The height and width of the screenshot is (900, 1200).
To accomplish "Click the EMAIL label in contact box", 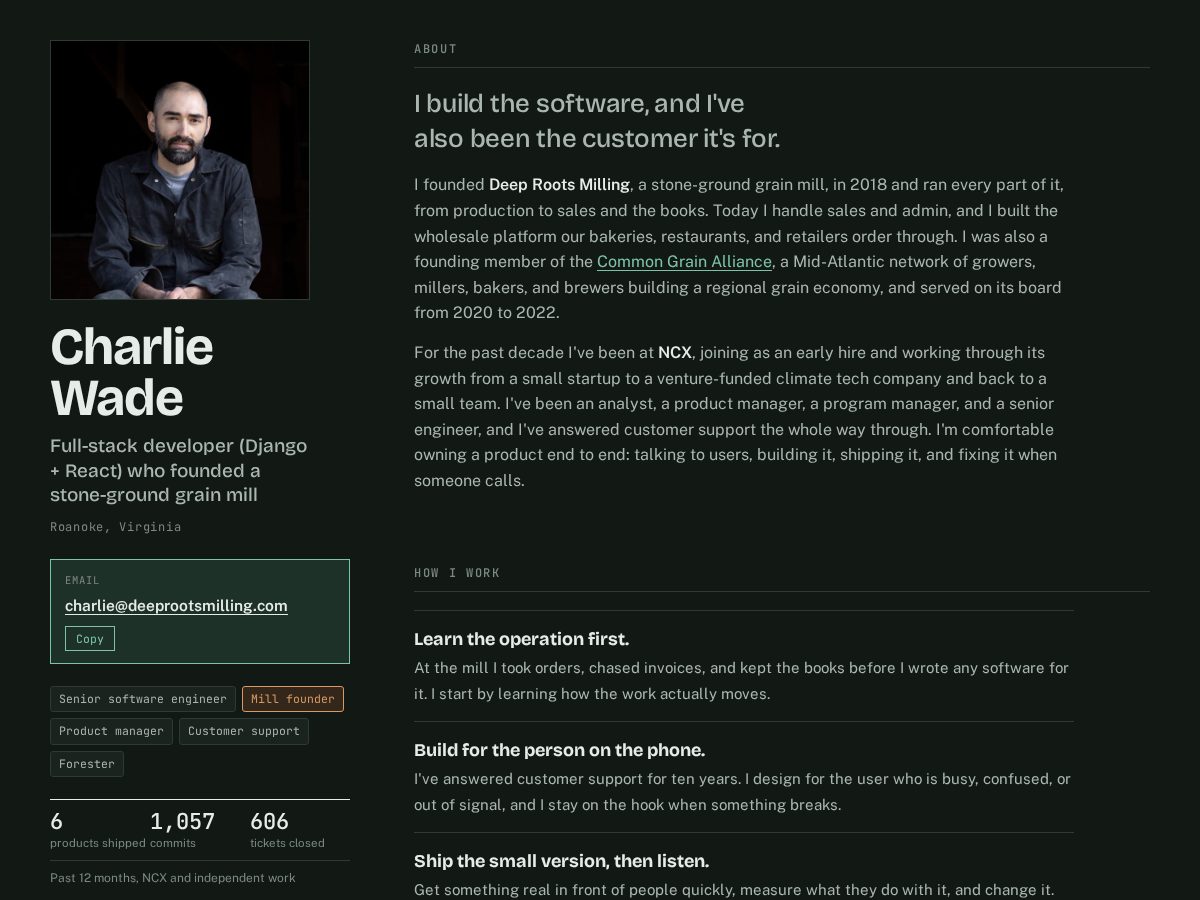I will [x=82, y=580].
